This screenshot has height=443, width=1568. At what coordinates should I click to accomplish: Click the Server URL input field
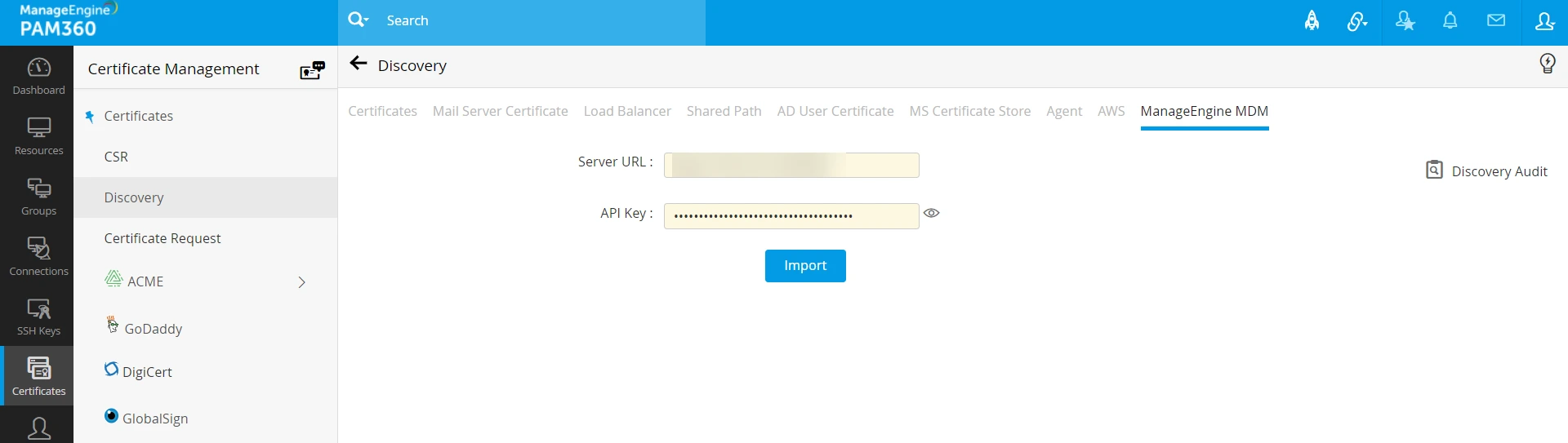pos(791,165)
